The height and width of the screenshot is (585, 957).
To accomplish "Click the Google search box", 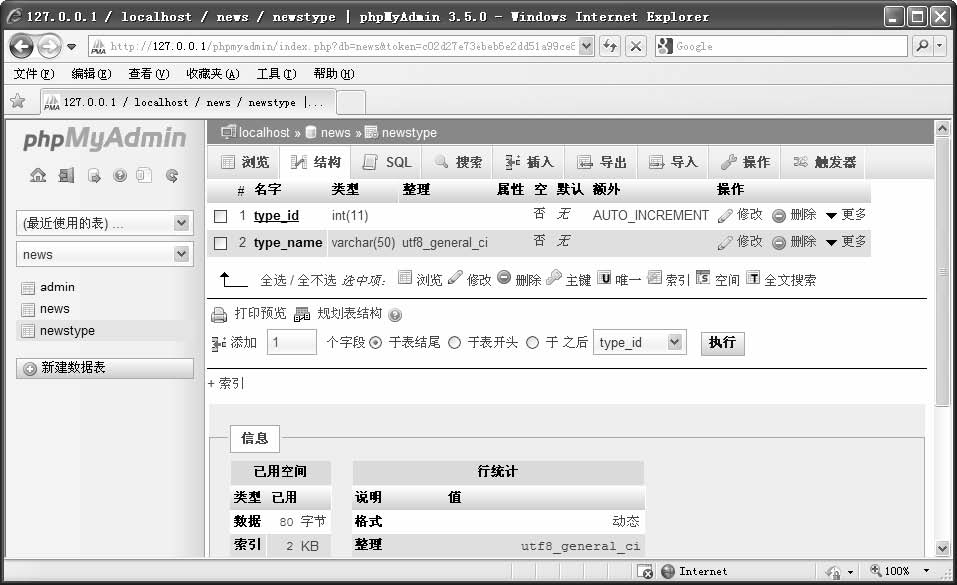I will pos(781,46).
